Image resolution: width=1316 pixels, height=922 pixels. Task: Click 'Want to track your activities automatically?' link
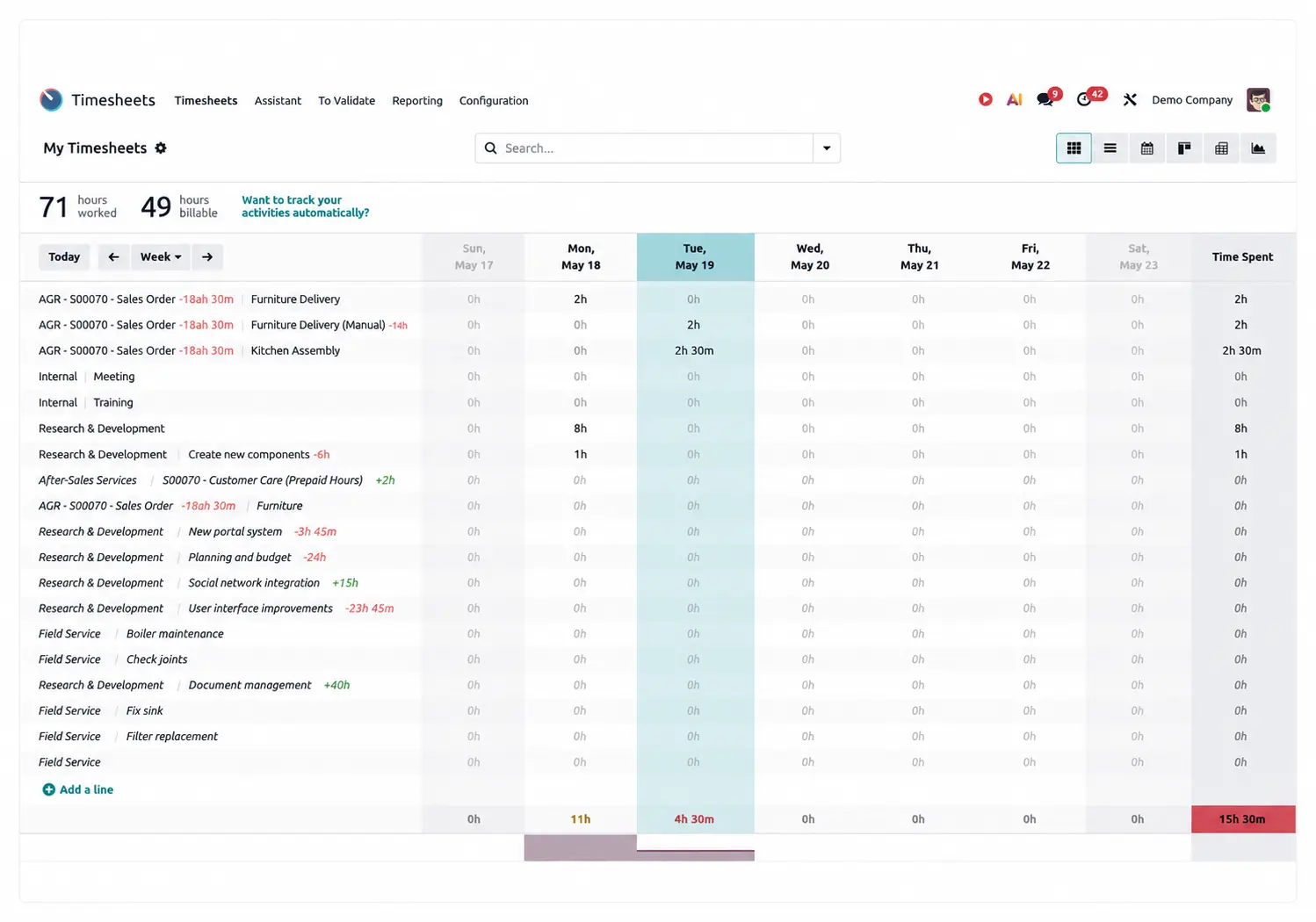pos(305,206)
